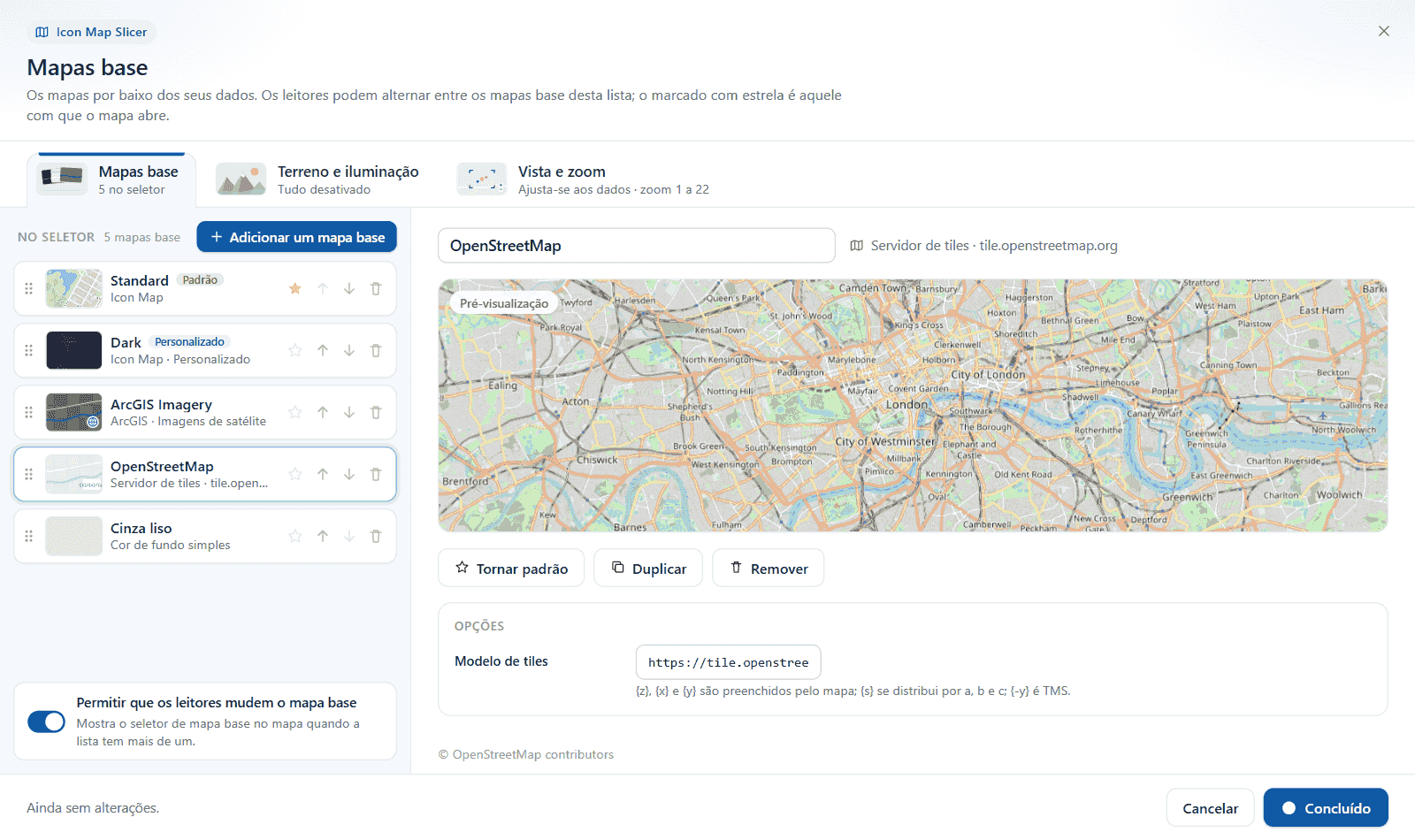Click the OpenStreetMap contributors attribution

(526, 754)
